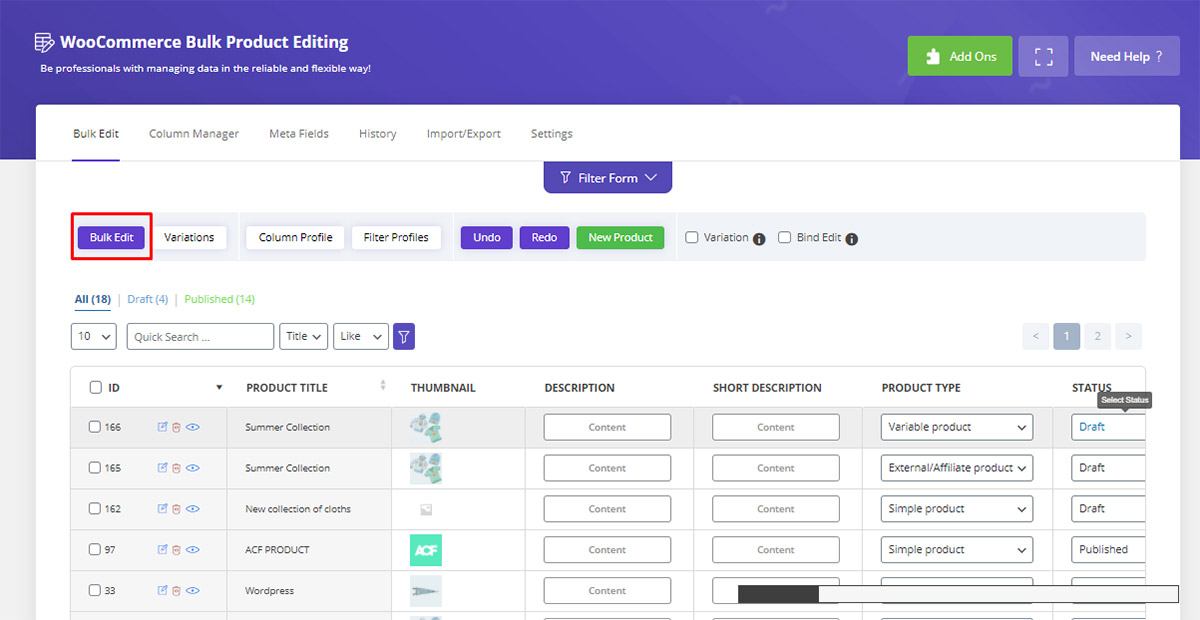Open the Title search field dropdown
The height and width of the screenshot is (620, 1200).
(x=304, y=337)
